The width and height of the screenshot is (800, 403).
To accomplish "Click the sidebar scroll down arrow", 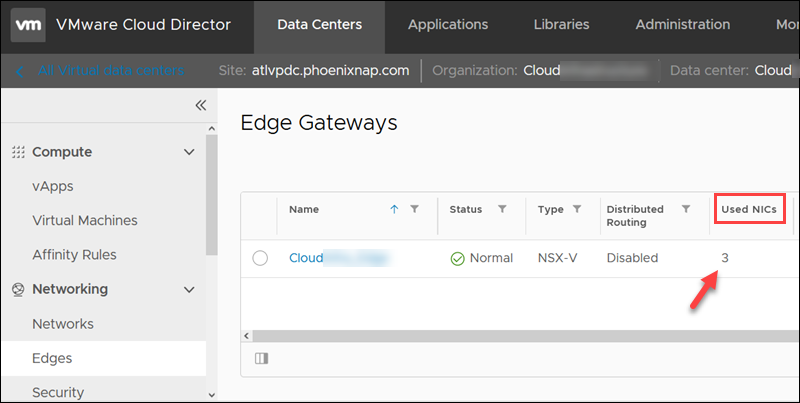I will point(212,395).
